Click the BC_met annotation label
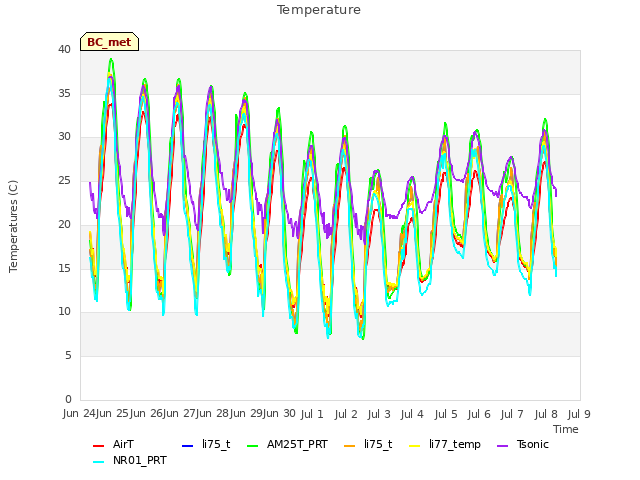 pyautogui.click(x=109, y=42)
